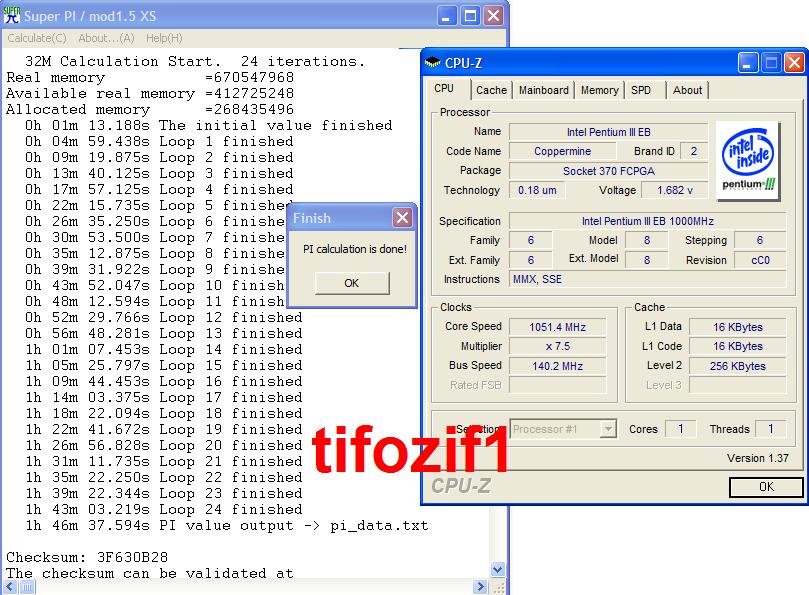Click the Name field 'Intel Pentium III EB'
Image resolution: width=809 pixels, height=595 pixels.
point(608,132)
